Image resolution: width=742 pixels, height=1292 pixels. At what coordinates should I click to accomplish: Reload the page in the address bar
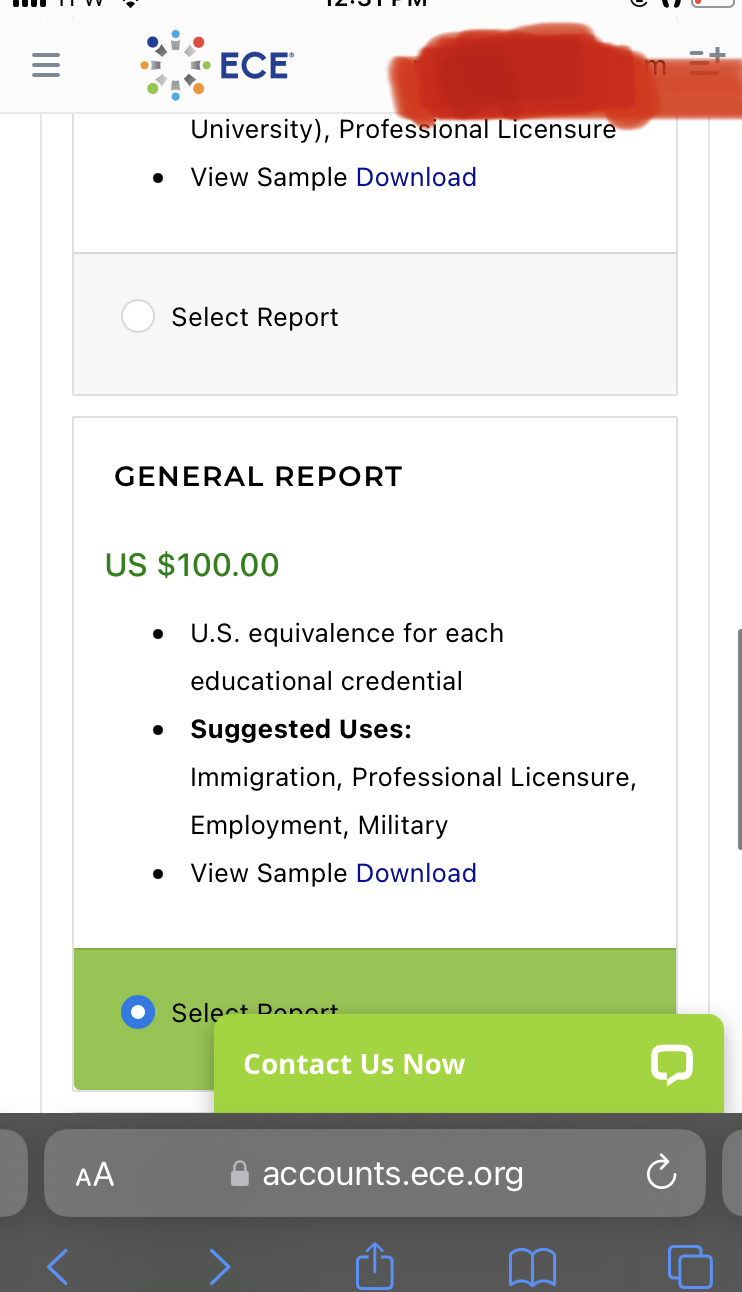click(x=661, y=1173)
